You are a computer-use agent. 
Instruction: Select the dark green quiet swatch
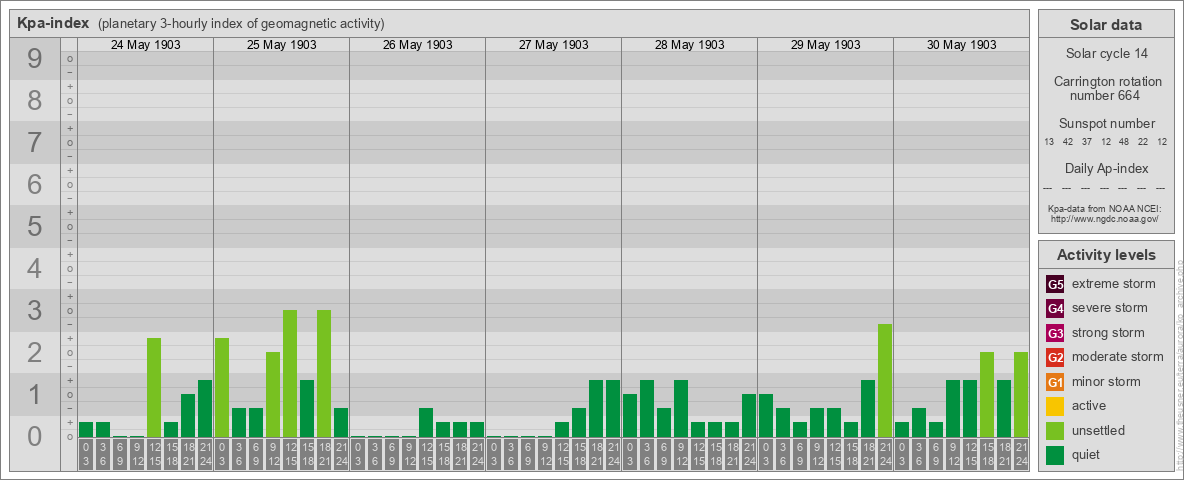point(1056,454)
